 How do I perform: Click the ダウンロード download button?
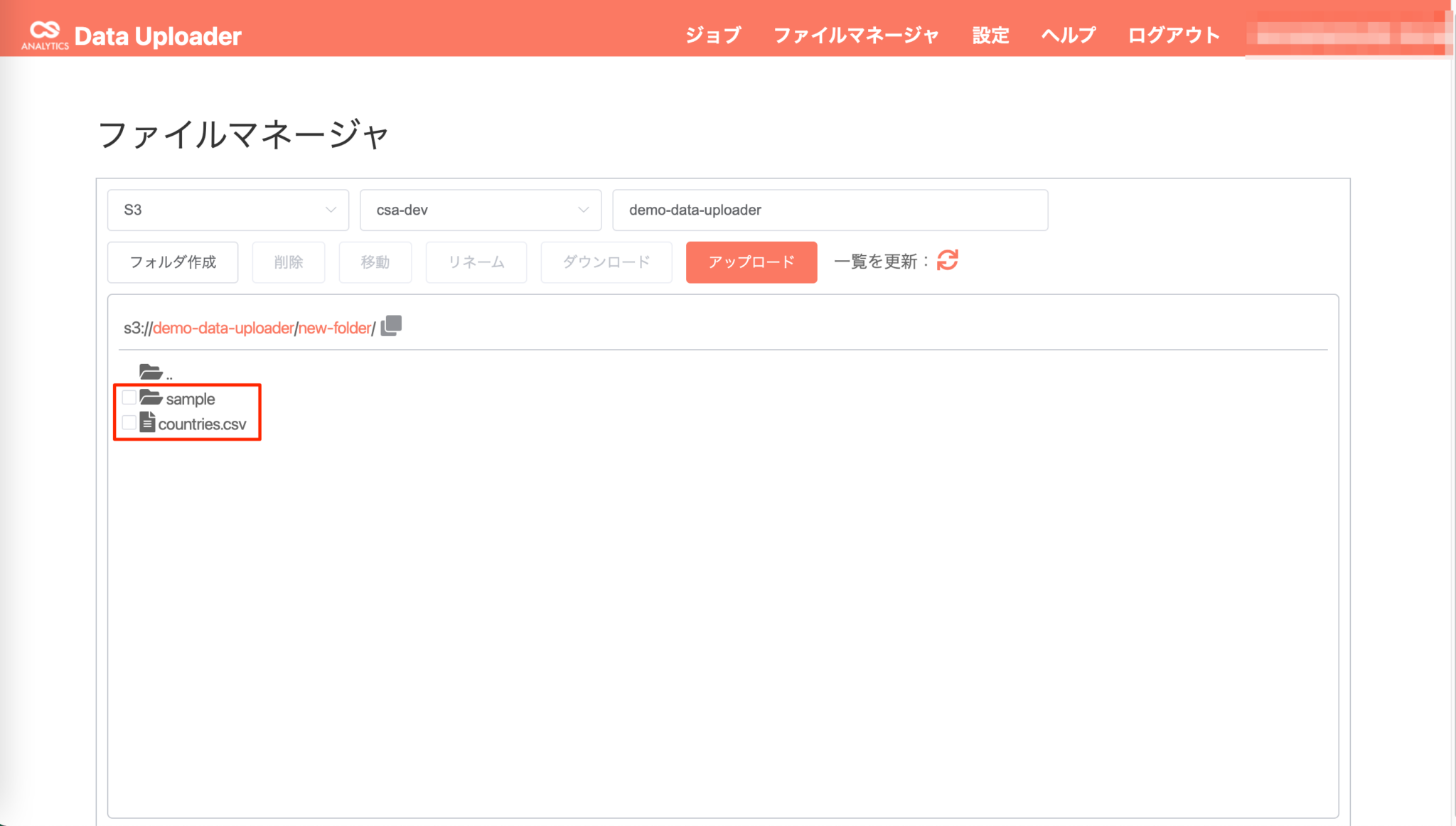pos(606,262)
